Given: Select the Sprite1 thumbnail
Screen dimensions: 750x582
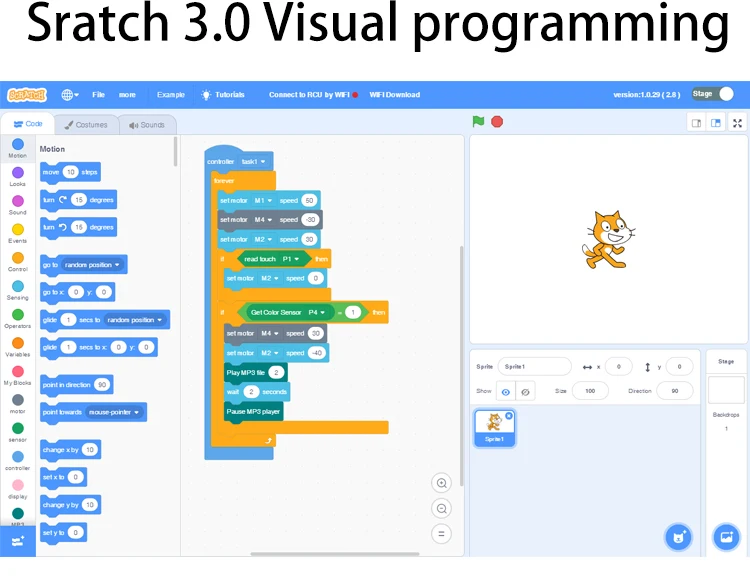Looking at the screenshot, I should tap(495, 428).
